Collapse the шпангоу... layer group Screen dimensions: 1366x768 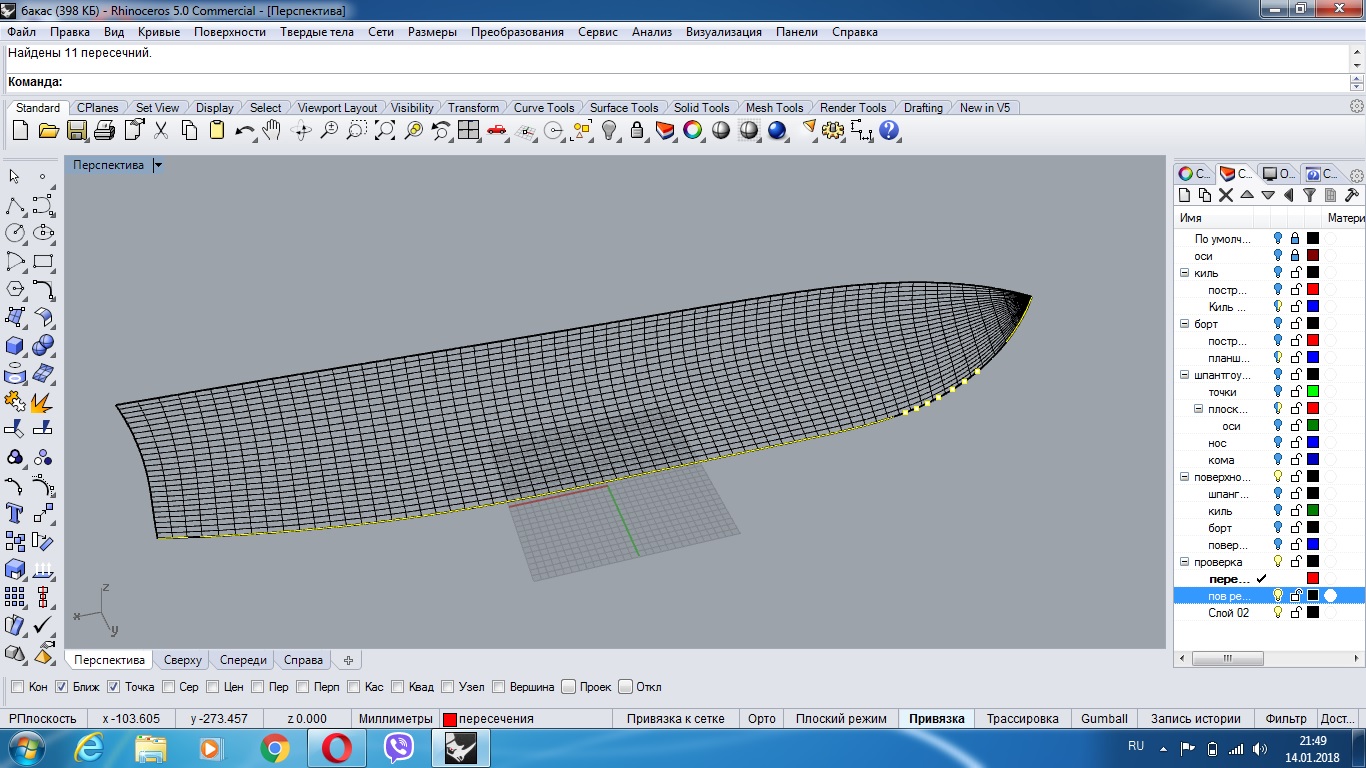click(x=1185, y=375)
